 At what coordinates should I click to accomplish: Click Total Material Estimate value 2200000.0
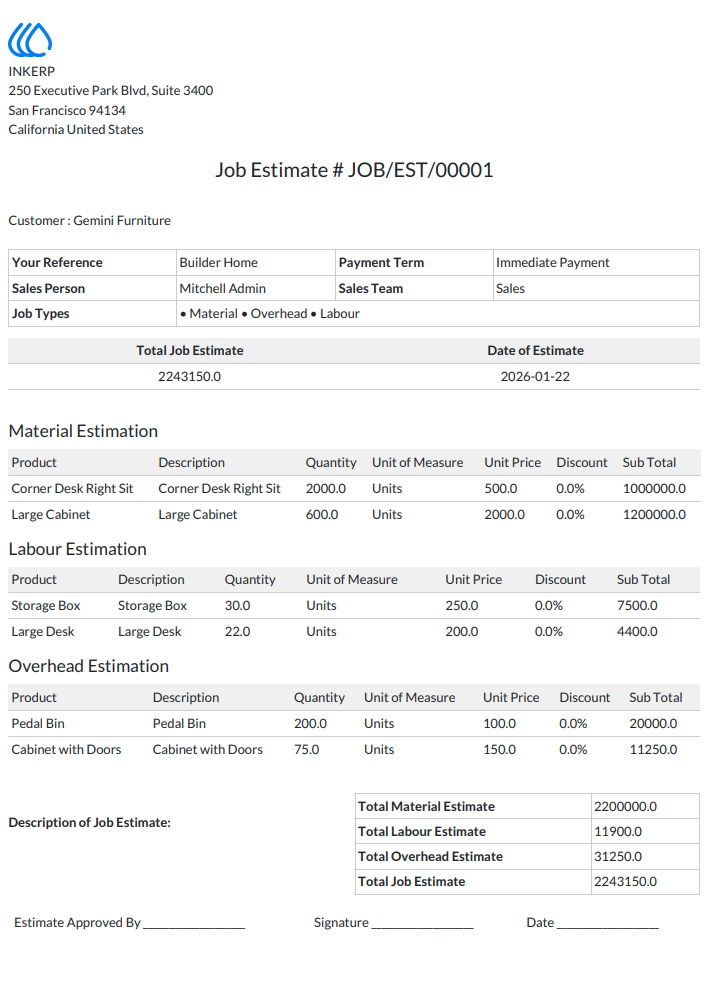(x=625, y=806)
